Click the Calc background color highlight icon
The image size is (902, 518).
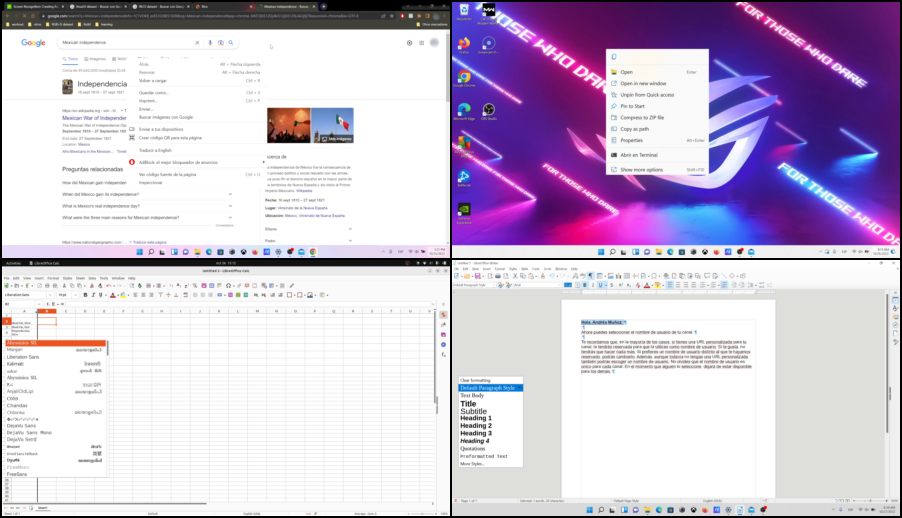click(x=123, y=295)
